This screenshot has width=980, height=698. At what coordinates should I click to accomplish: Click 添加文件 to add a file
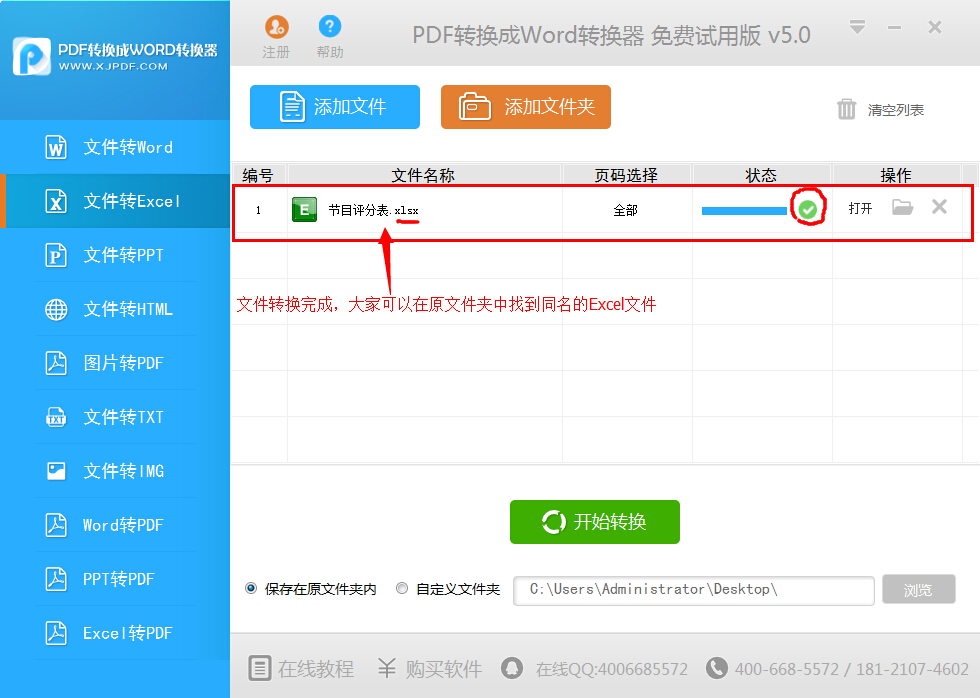[335, 107]
